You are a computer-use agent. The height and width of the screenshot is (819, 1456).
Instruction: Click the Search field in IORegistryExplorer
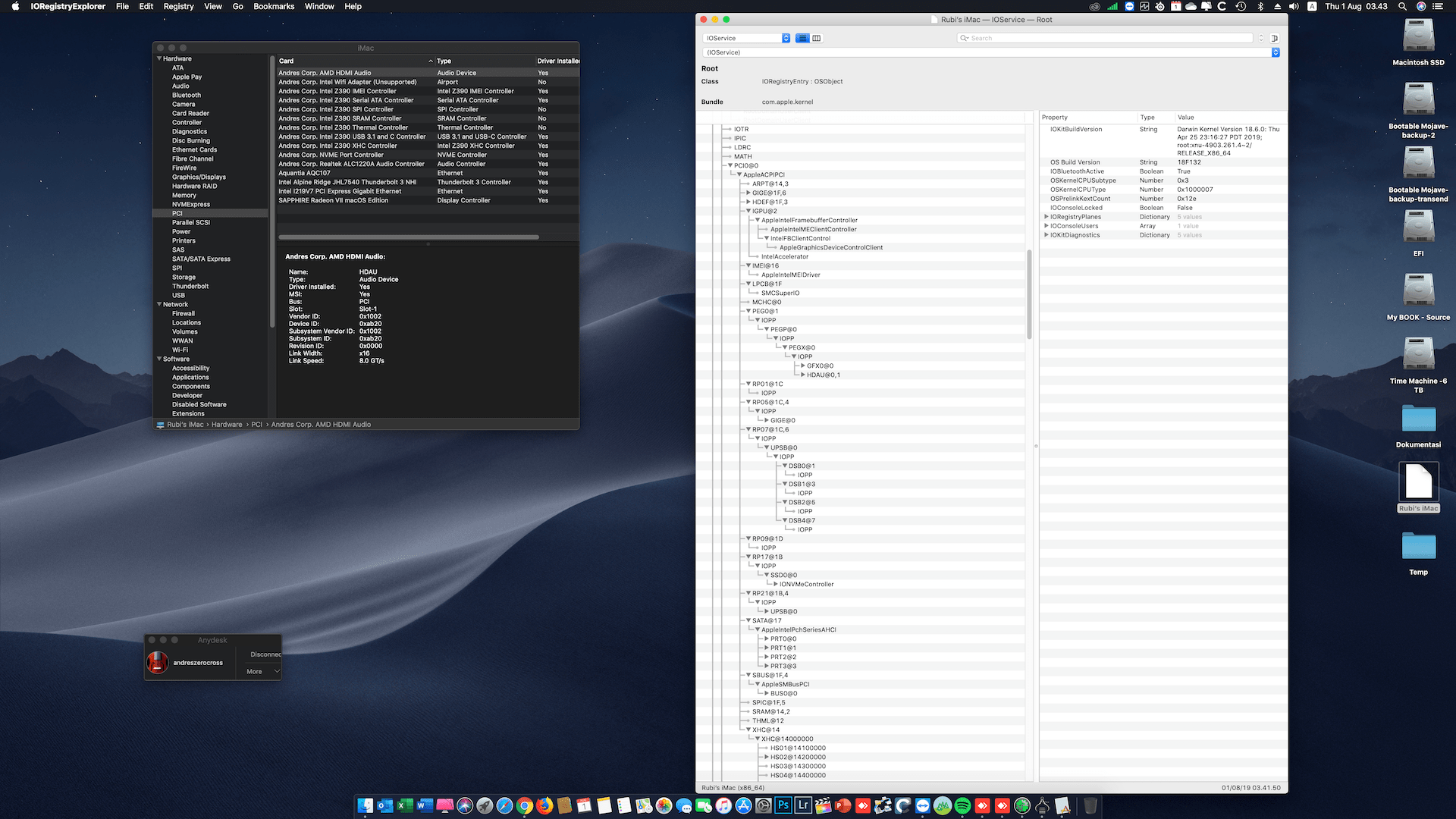[1105, 38]
